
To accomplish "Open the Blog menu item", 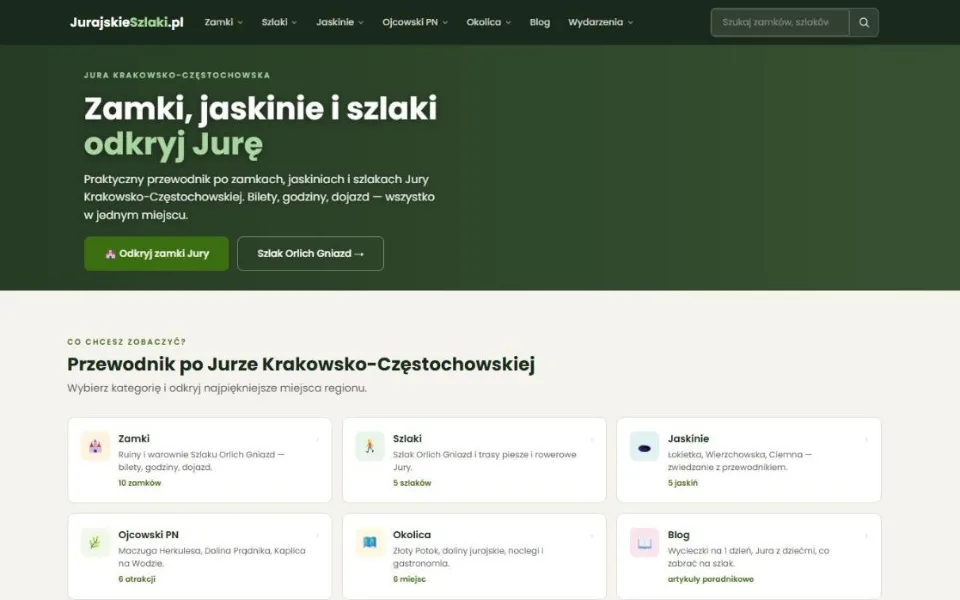I will pos(539,23).
